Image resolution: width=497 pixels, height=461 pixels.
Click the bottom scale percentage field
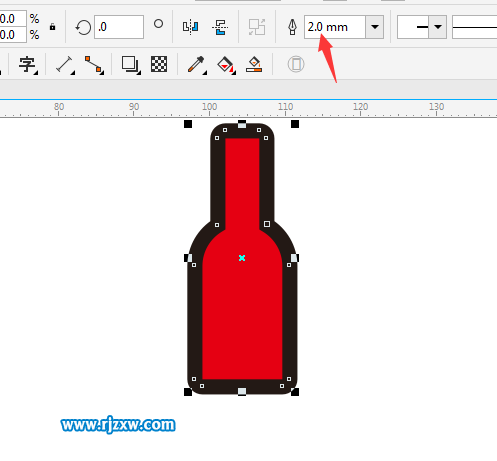point(12,35)
